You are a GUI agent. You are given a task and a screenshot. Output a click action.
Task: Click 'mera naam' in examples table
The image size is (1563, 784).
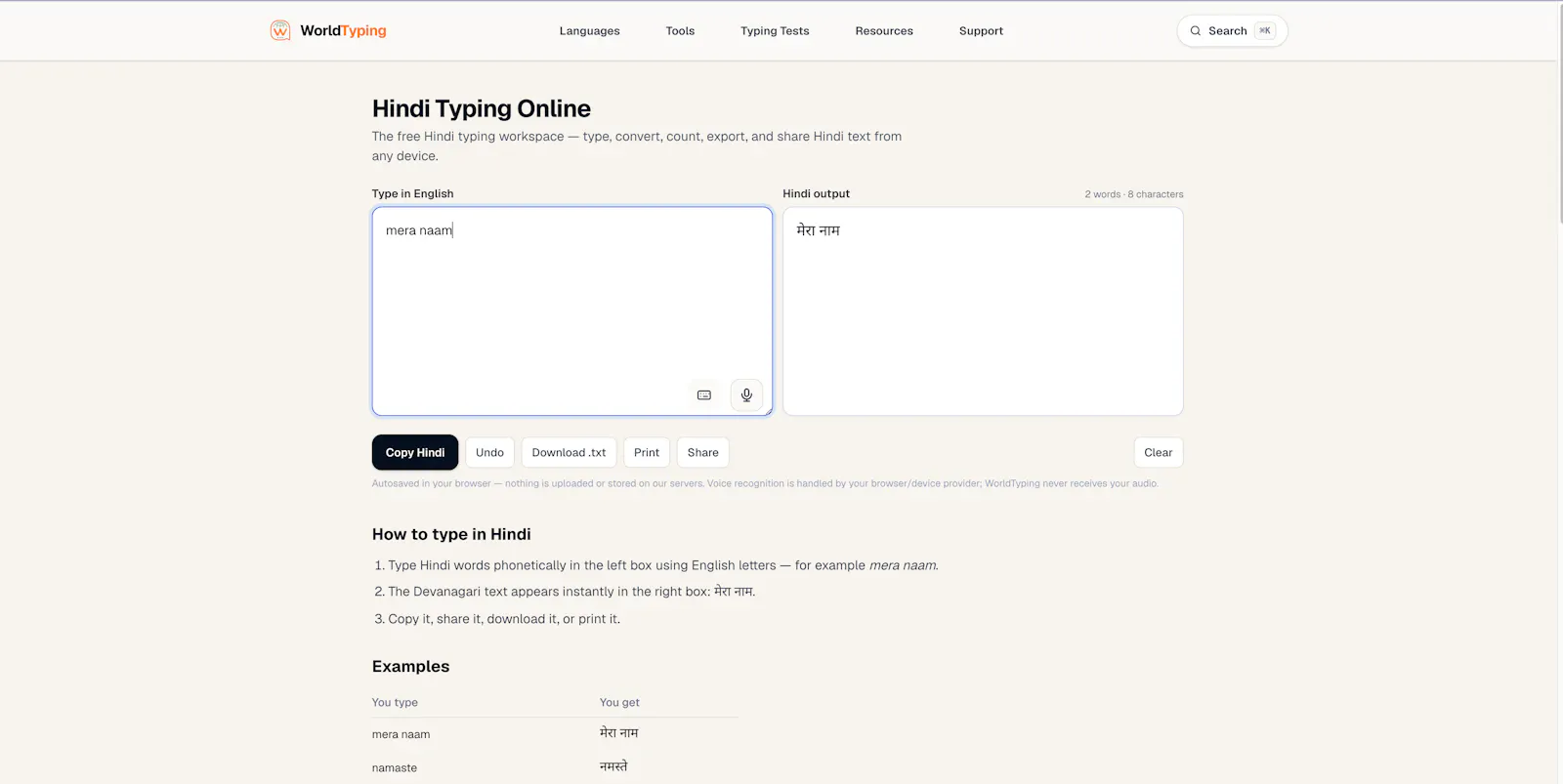pyautogui.click(x=401, y=734)
